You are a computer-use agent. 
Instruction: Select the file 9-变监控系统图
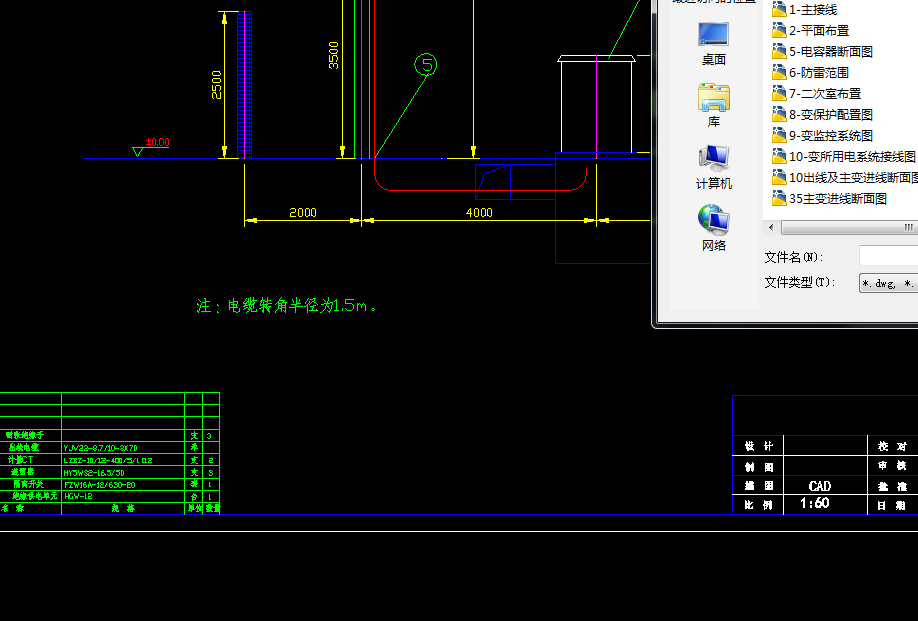tap(822, 136)
